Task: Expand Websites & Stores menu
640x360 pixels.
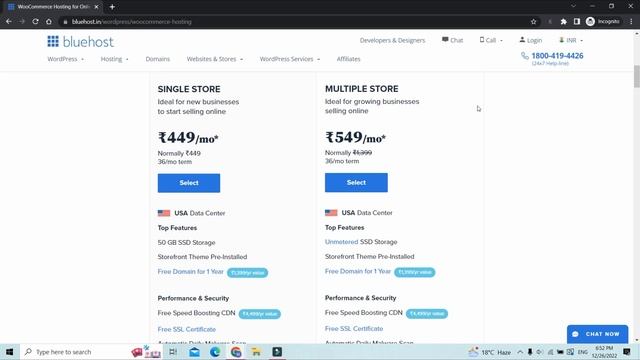Action: coord(215,59)
